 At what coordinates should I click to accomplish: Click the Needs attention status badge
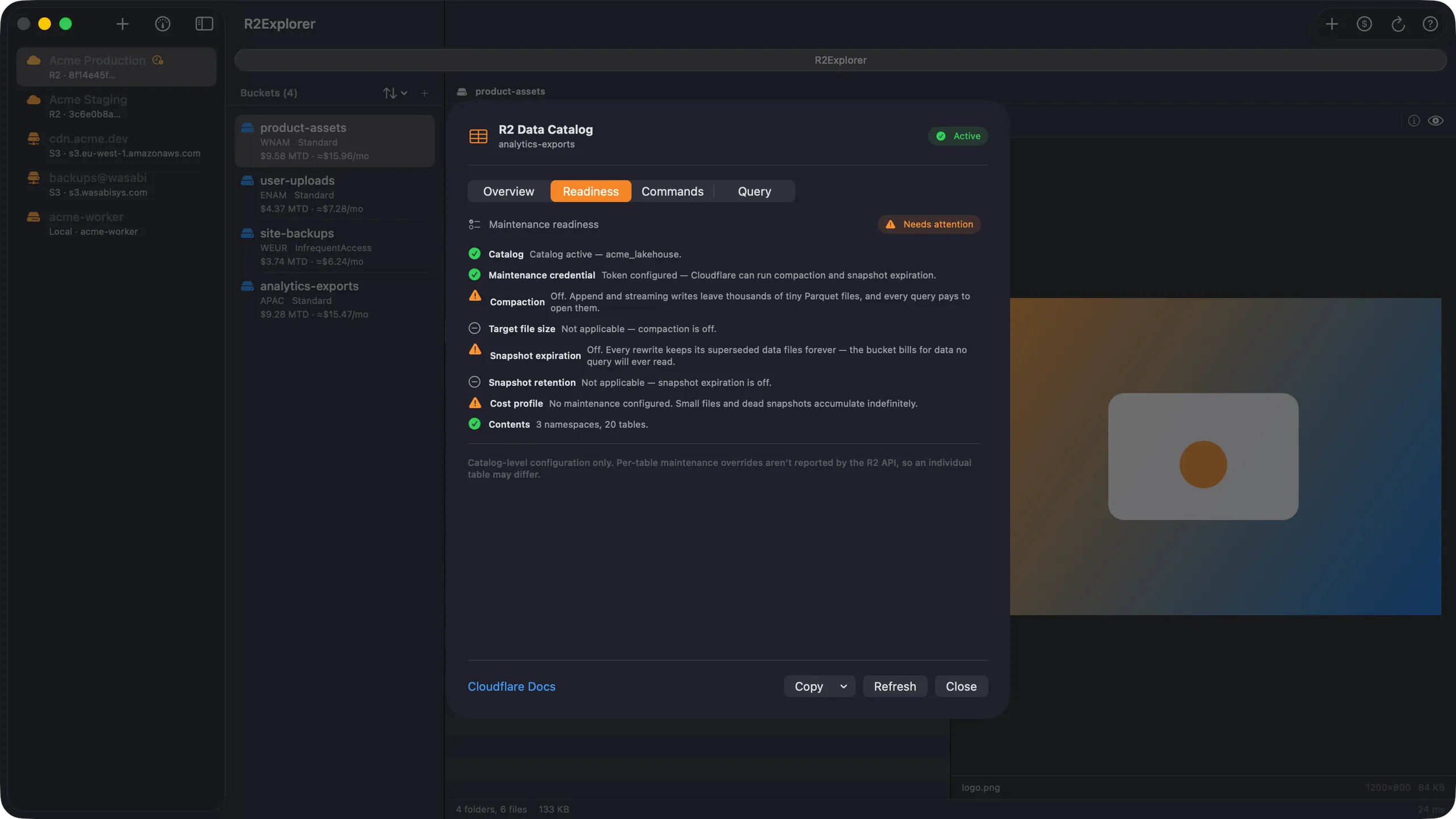pyautogui.click(x=929, y=225)
